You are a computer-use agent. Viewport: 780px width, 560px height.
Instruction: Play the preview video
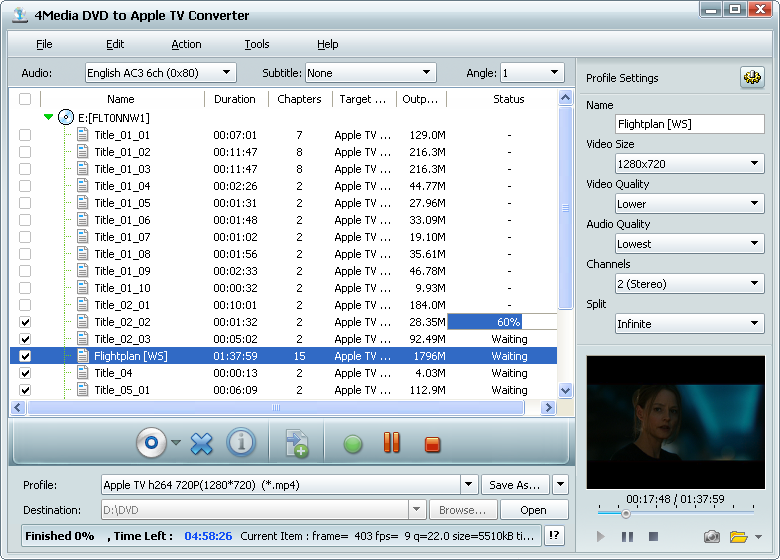tap(600, 537)
